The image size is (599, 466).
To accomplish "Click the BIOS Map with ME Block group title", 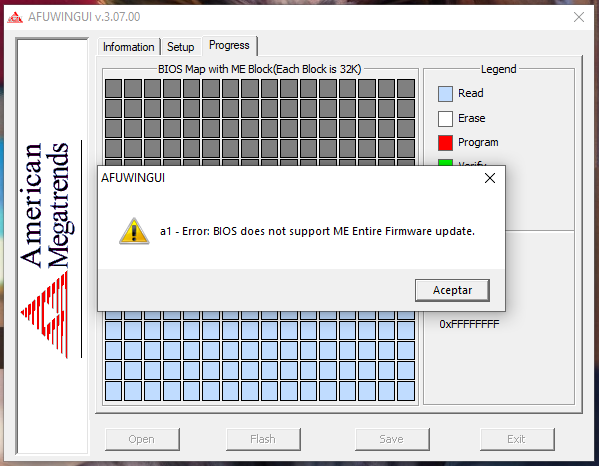I will pos(260,69).
